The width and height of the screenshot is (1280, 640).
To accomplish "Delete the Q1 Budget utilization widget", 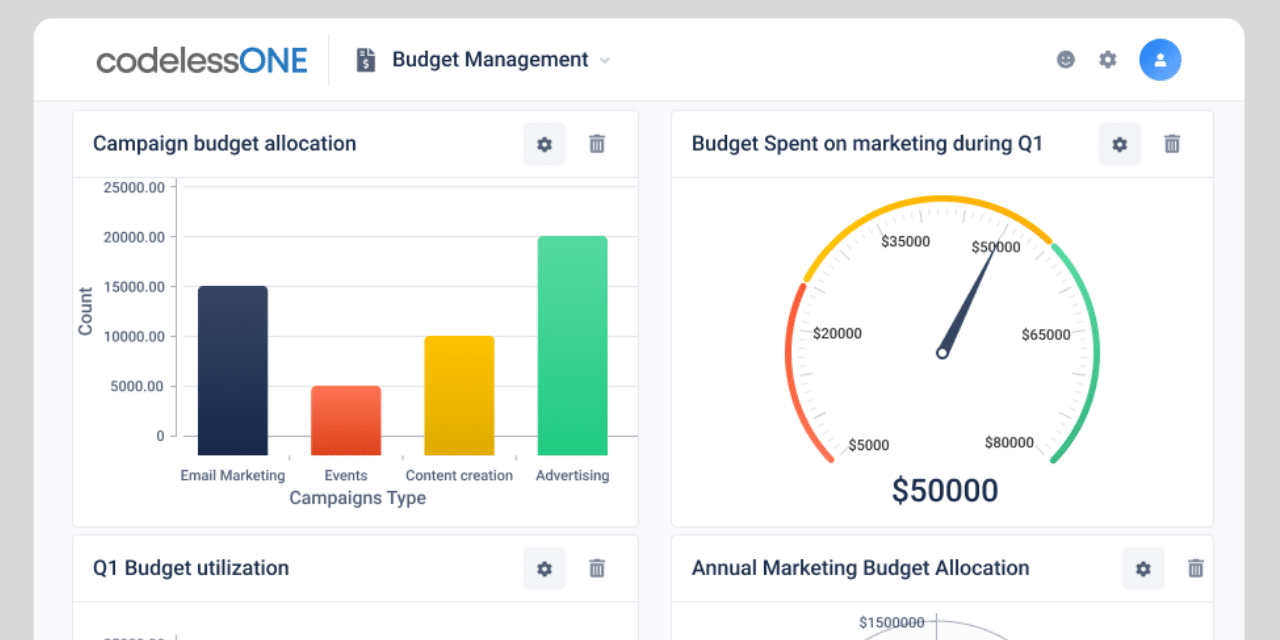I will click(597, 568).
